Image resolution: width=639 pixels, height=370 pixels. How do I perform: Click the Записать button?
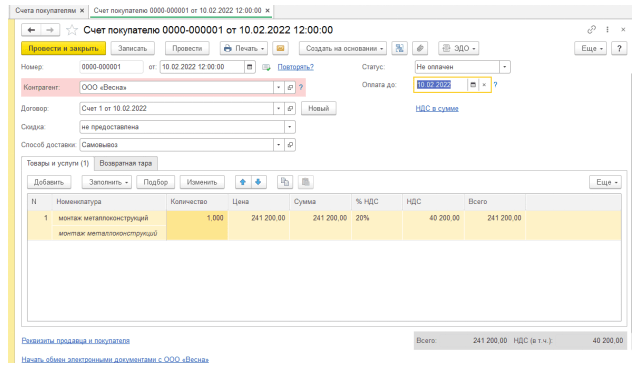tap(132, 48)
